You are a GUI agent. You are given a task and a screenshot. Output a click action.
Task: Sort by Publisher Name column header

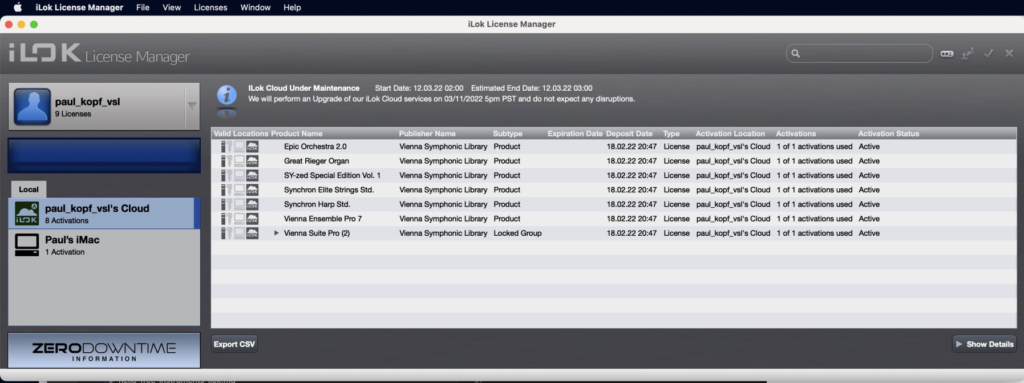tap(427, 133)
